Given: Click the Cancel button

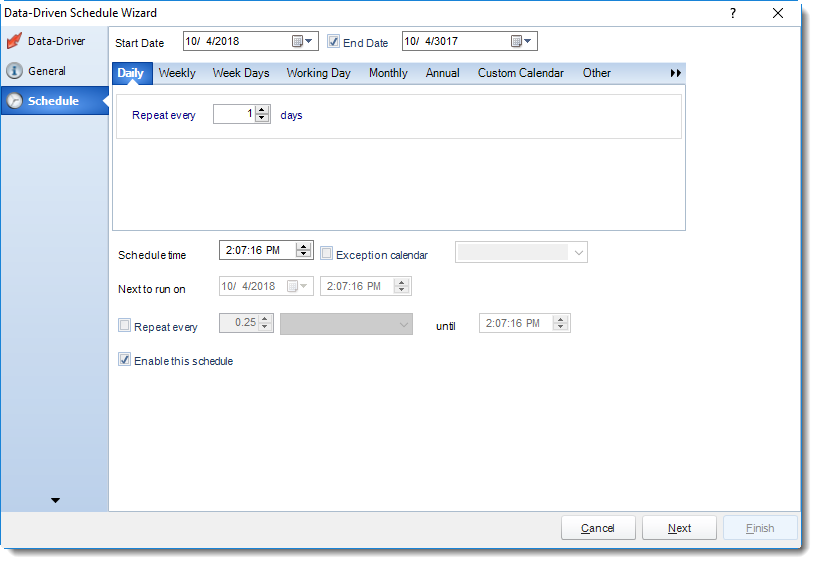Looking at the screenshot, I should pyautogui.click(x=598, y=528).
